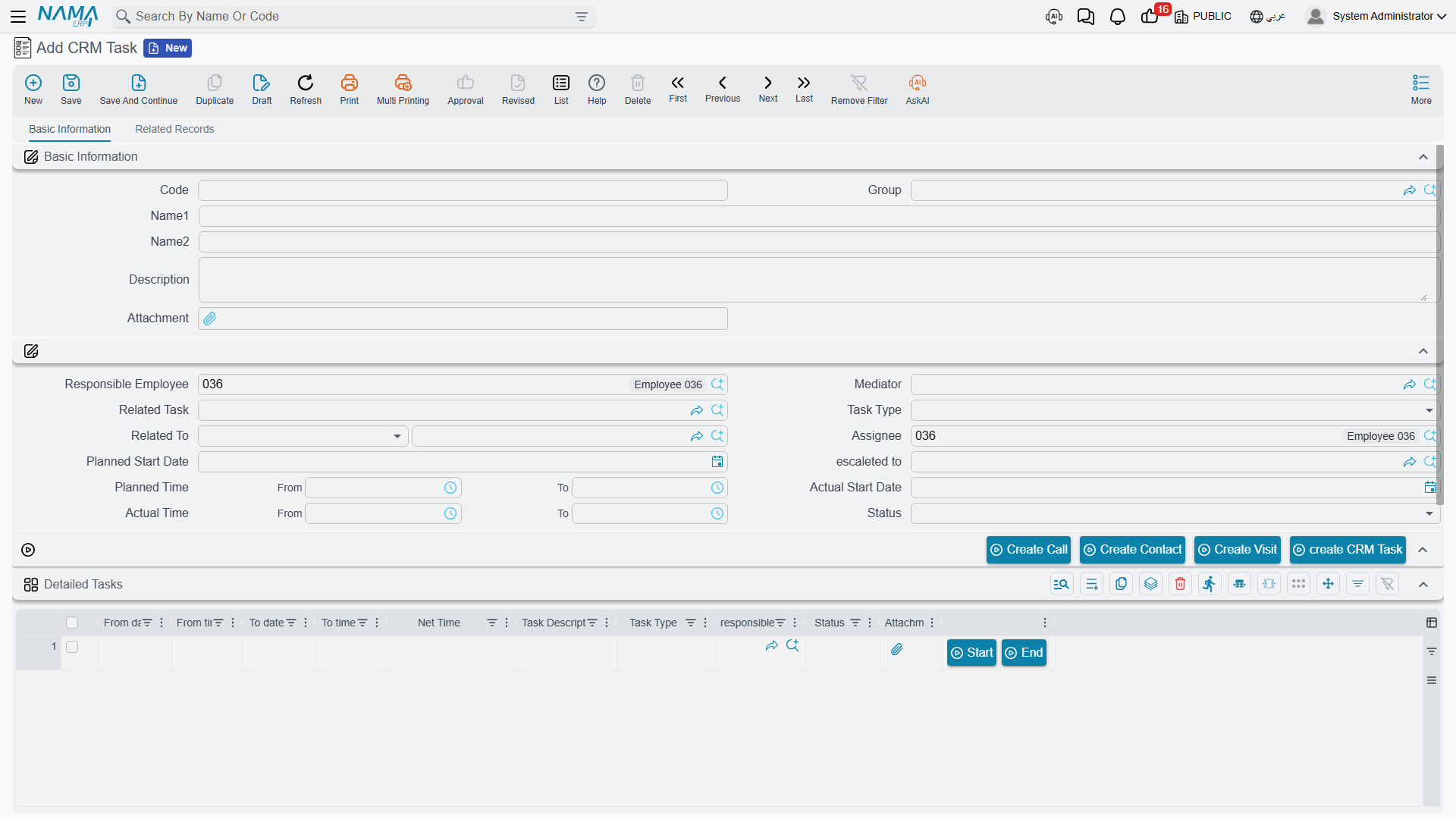The height and width of the screenshot is (819, 1456).
Task: Open search filter options in search bar
Action: 582,17
